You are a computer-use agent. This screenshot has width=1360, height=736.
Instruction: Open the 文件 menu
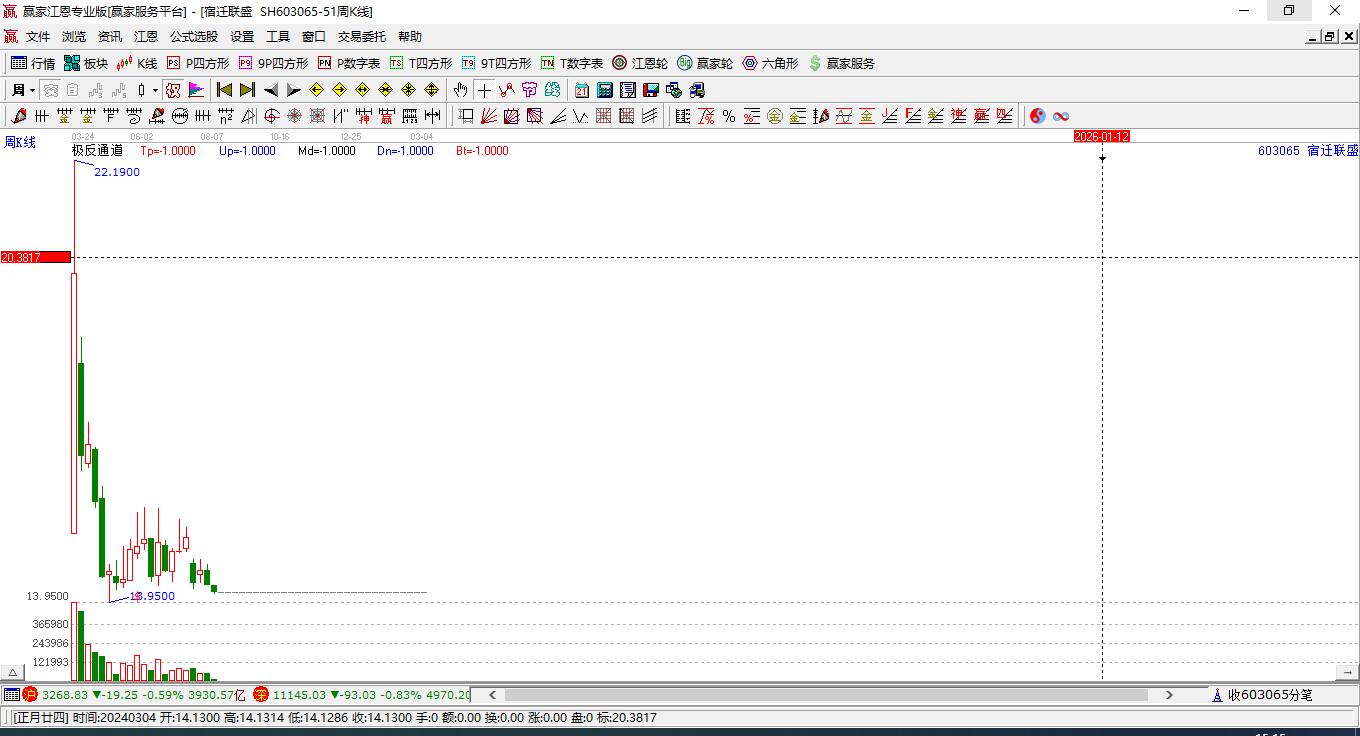pyautogui.click(x=38, y=37)
